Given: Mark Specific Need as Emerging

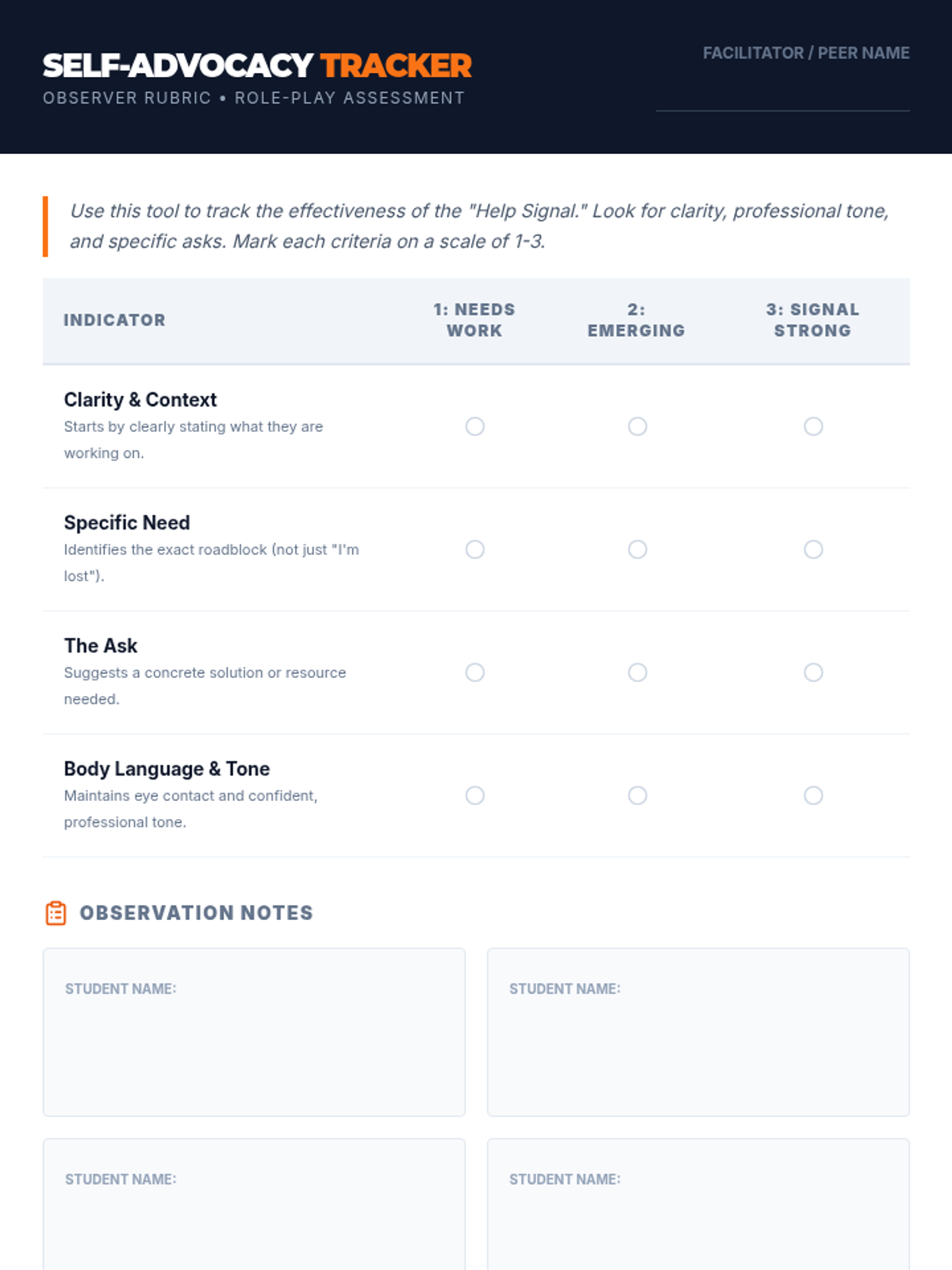Looking at the screenshot, I should coord(637,549).
